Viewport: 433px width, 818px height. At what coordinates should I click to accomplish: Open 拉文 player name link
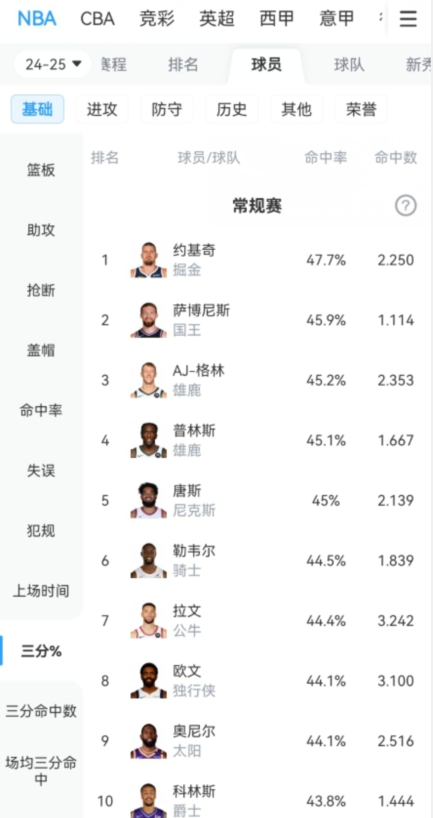pyautogui.click(x=187, y=611)
